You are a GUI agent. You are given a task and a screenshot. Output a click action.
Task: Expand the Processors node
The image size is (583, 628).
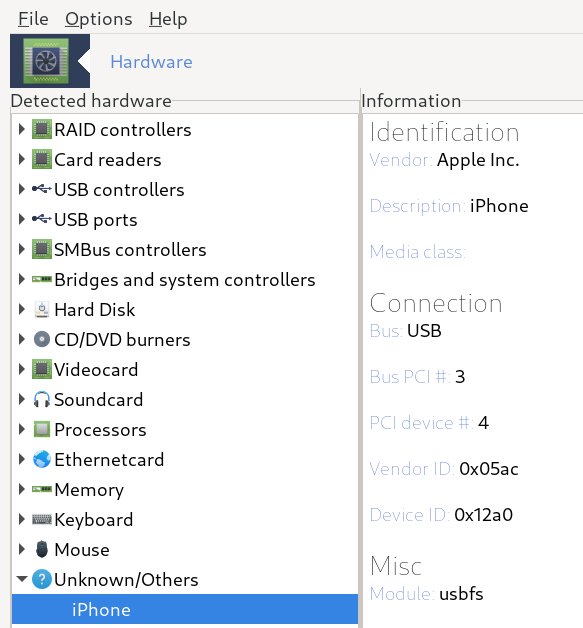[22, 429]
